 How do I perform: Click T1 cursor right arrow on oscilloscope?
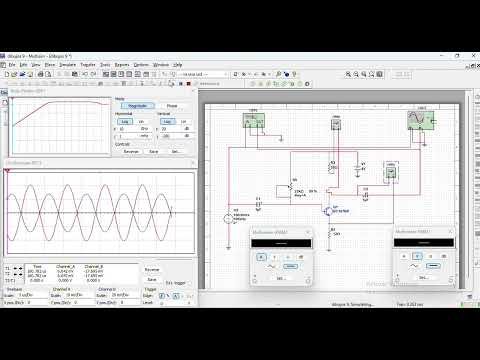click(21, 268)
